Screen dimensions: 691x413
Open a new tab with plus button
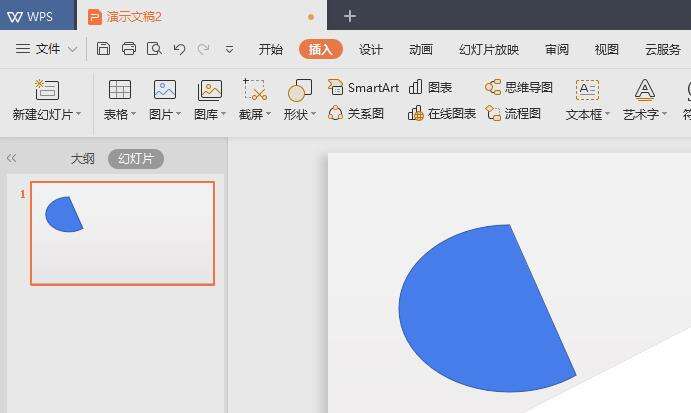[350, 16]
